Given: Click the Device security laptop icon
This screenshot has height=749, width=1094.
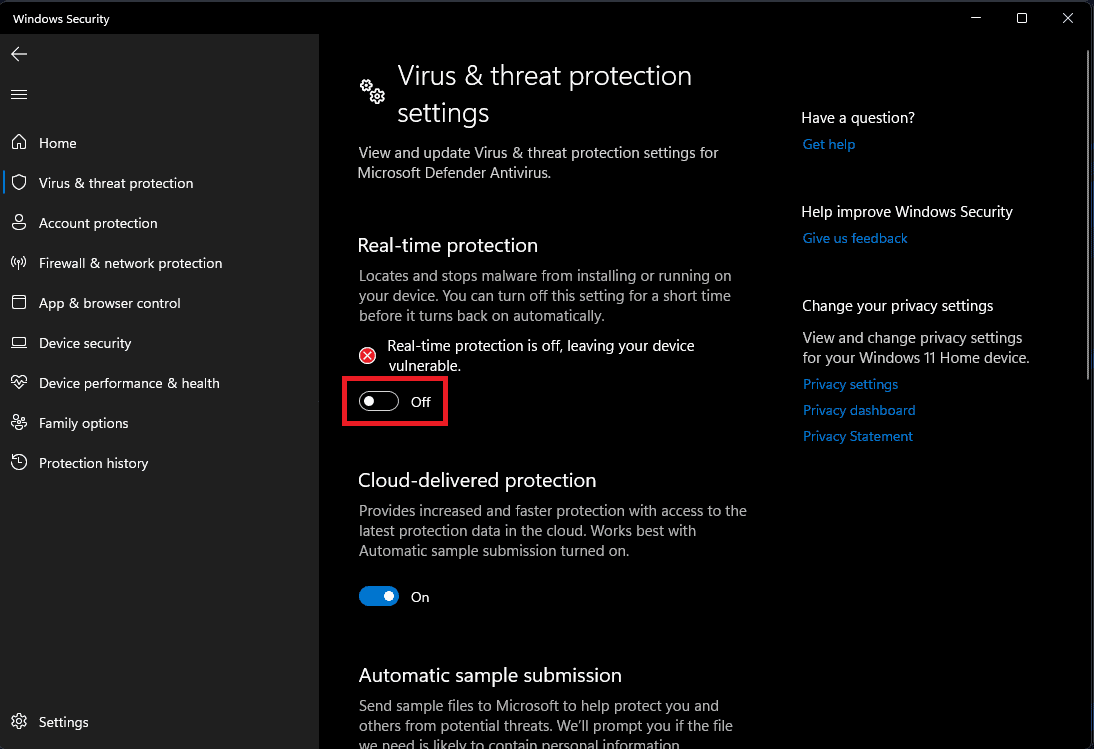Looking at the screenshot, I should point(18,343).
